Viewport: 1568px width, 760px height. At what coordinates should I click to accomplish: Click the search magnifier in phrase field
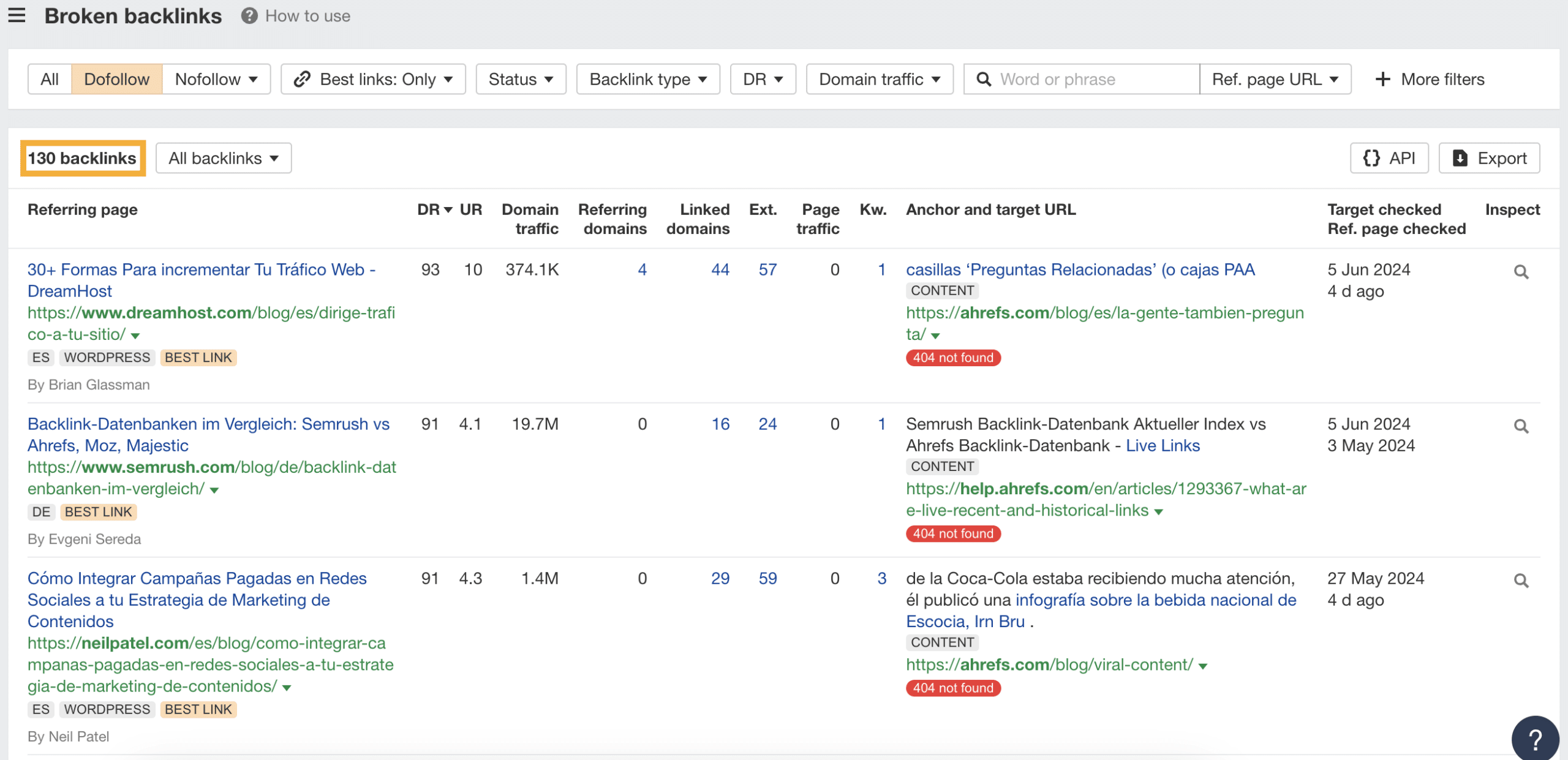coord(984,80)
